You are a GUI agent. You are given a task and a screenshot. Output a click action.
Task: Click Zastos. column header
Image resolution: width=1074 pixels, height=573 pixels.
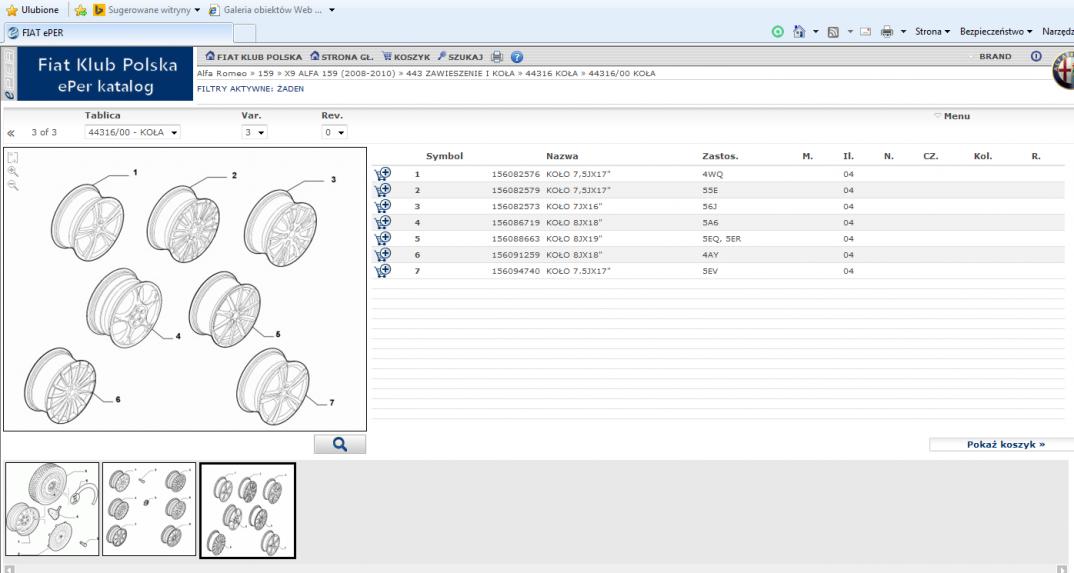coord(720,156)
